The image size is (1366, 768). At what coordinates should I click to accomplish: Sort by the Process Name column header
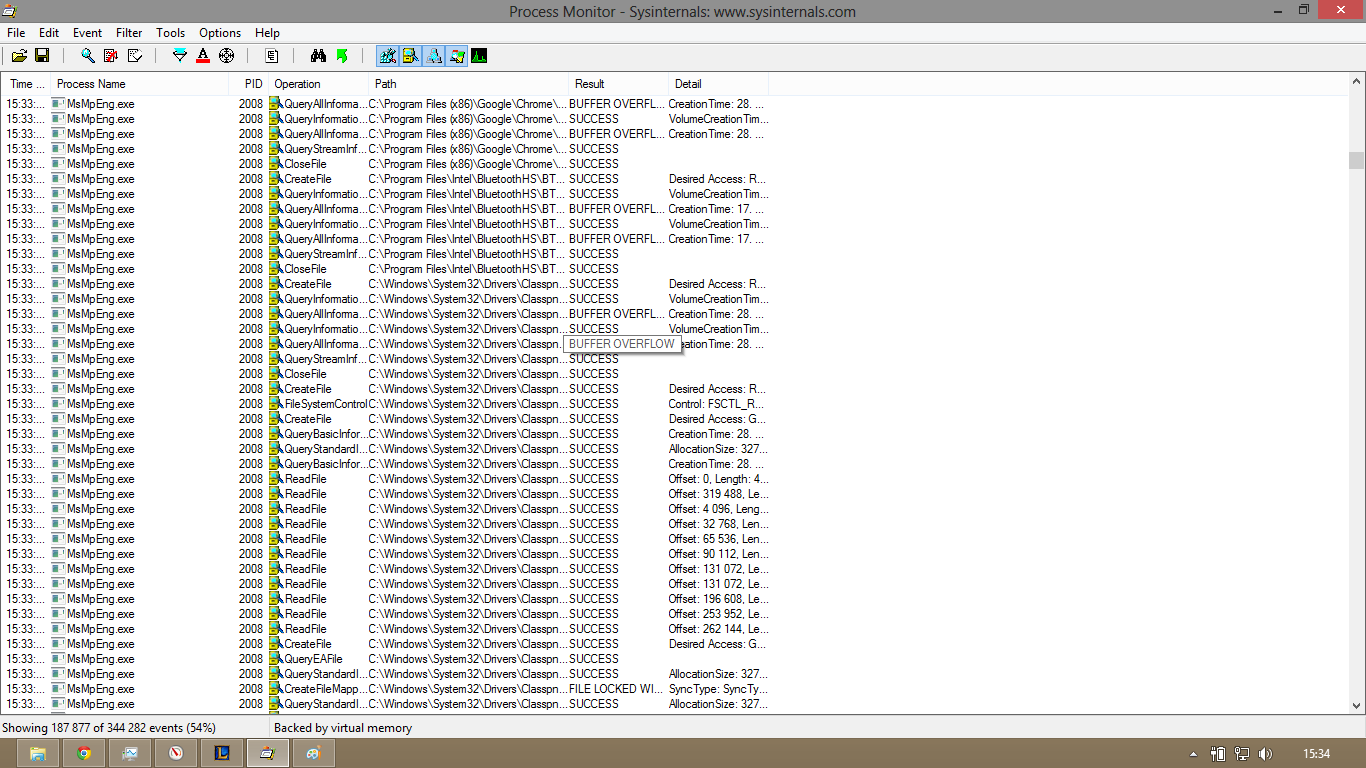point(138,84)
